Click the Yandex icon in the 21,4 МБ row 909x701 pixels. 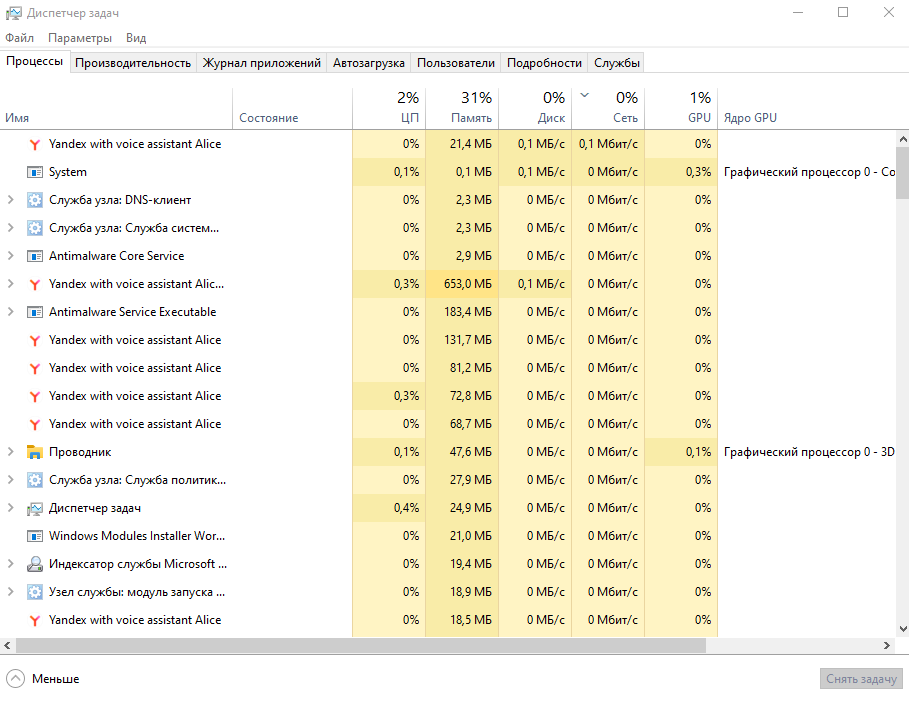35,144
